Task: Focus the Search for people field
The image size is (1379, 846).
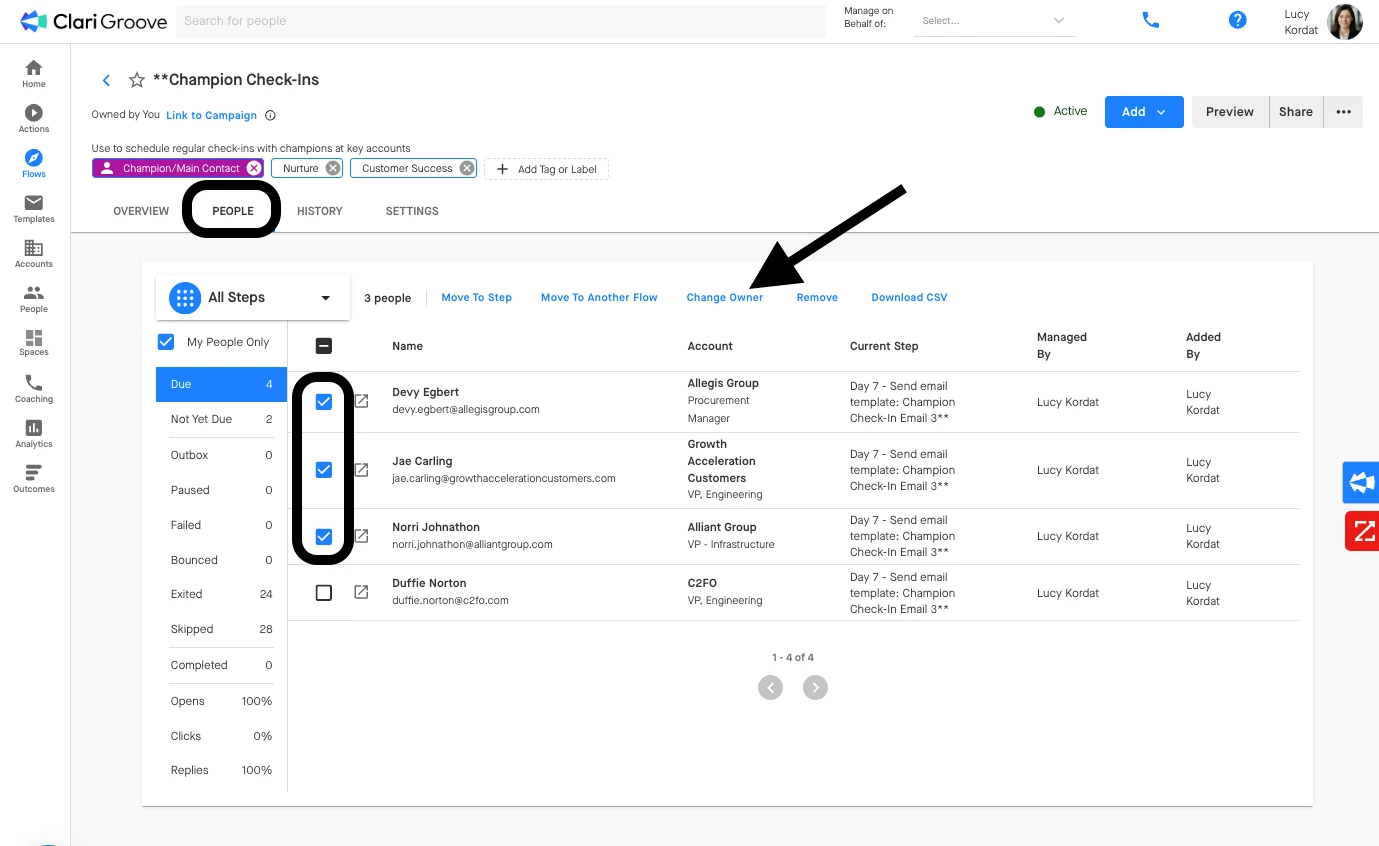Action: click(501, 21)
